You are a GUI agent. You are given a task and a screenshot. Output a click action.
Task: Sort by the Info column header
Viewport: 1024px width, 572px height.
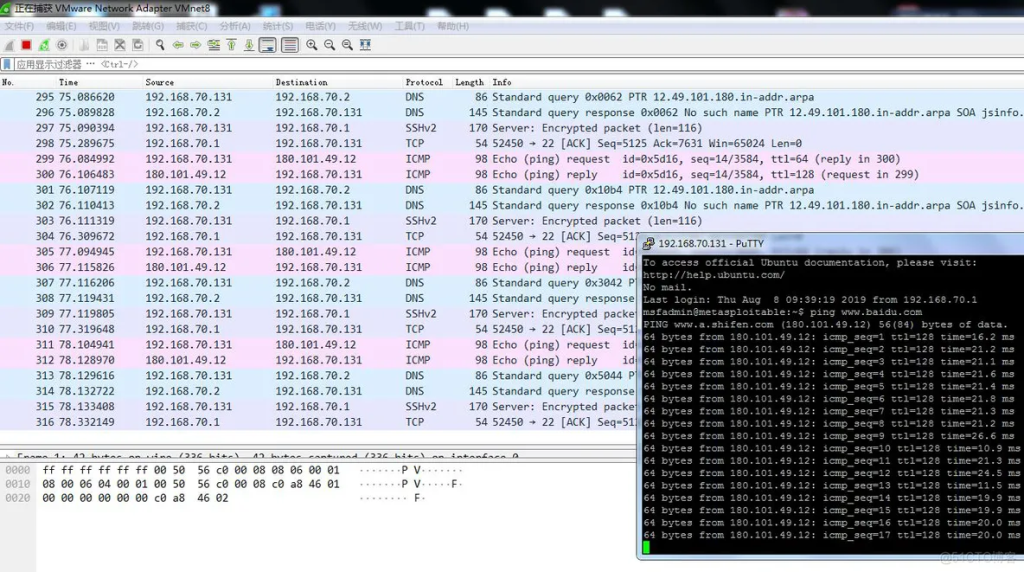tap(502, 82)
